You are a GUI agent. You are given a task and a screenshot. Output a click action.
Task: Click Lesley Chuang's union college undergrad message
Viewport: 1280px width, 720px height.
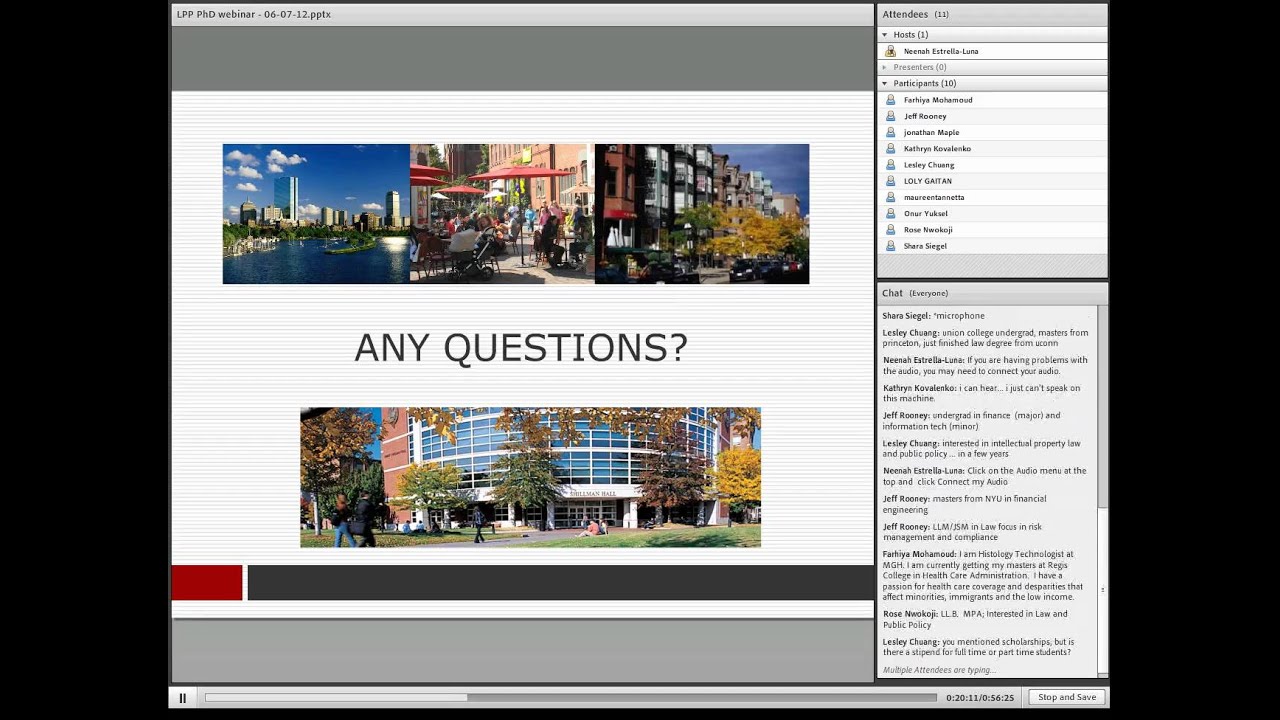(x=986, y=338)
